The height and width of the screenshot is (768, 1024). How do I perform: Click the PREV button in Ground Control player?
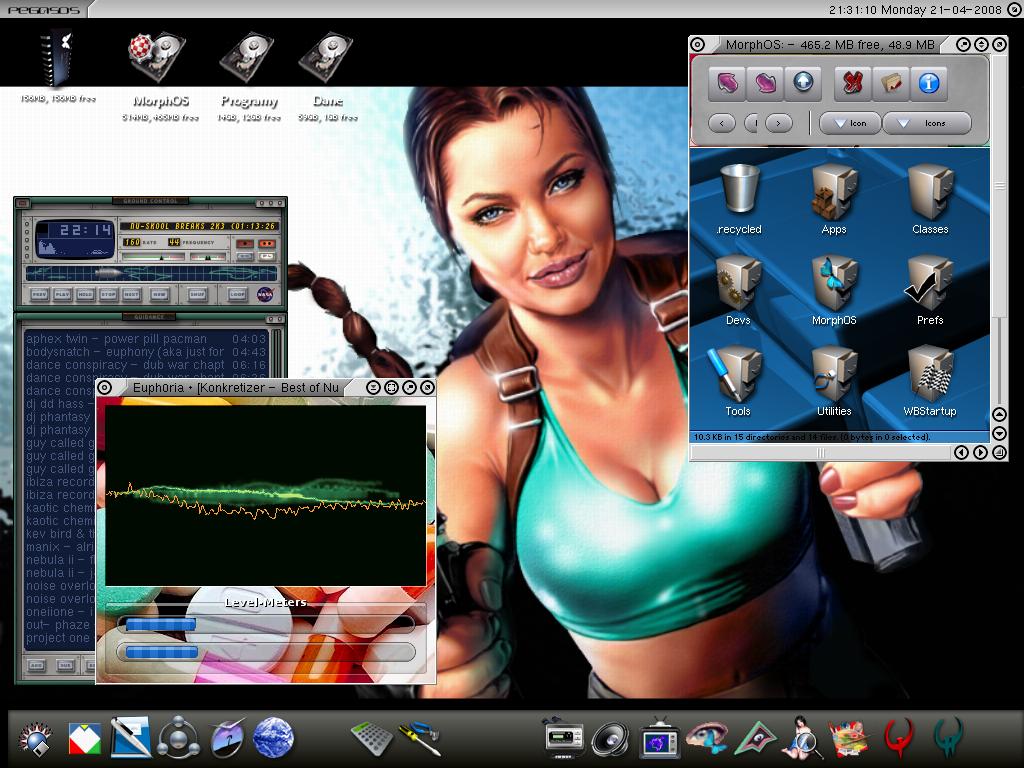40,295
